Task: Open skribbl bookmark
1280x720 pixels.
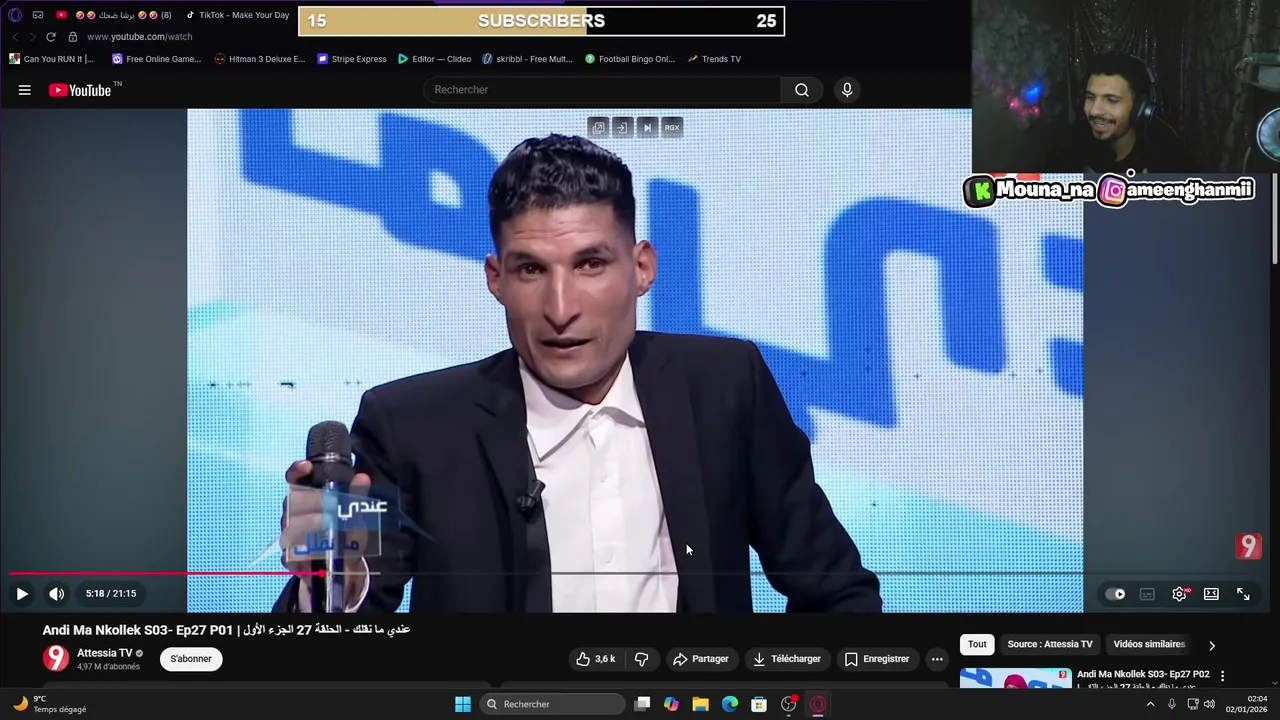Action: [527, 59]
